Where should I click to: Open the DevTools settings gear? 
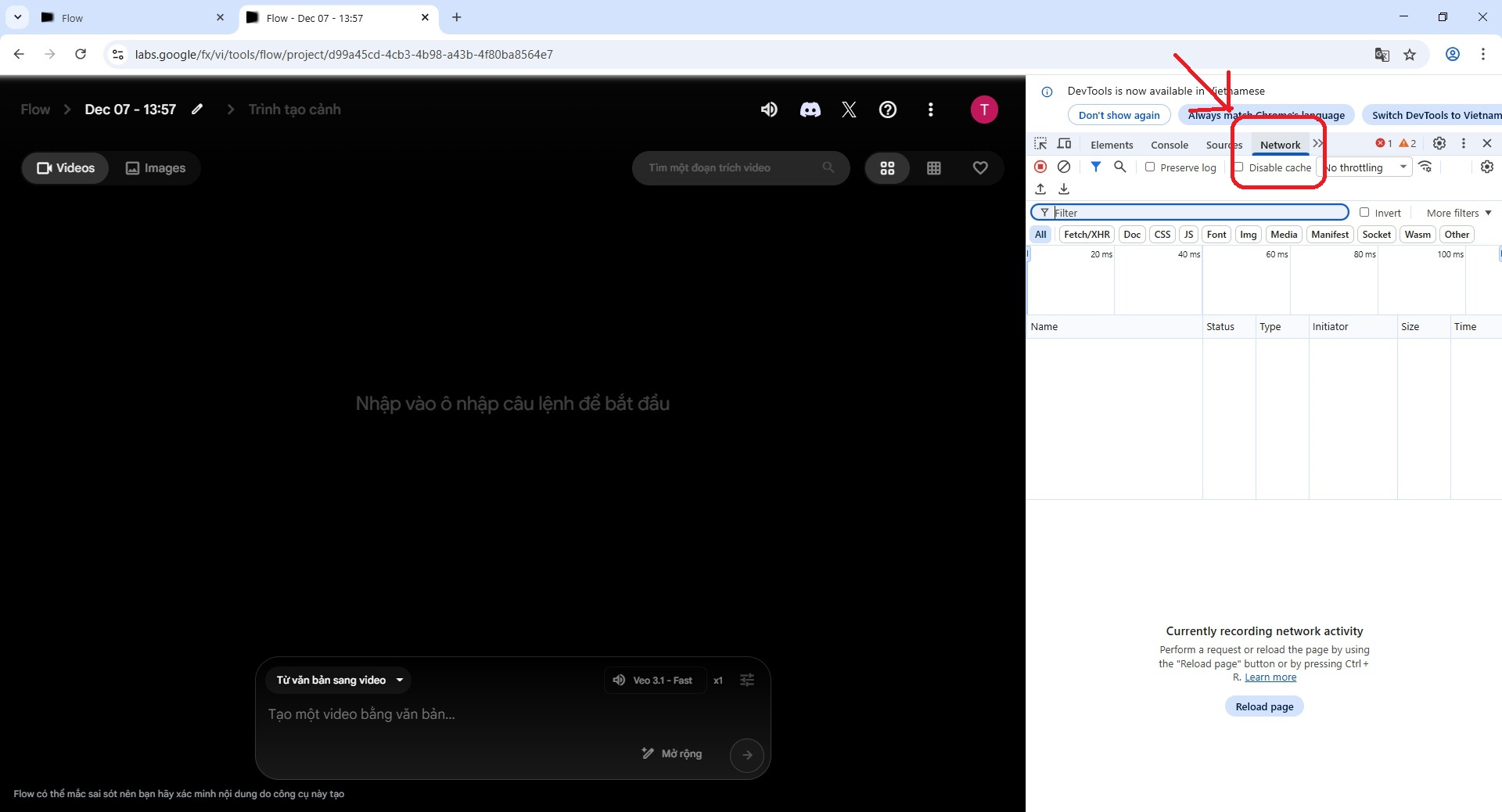click(x=1439, y=143)
